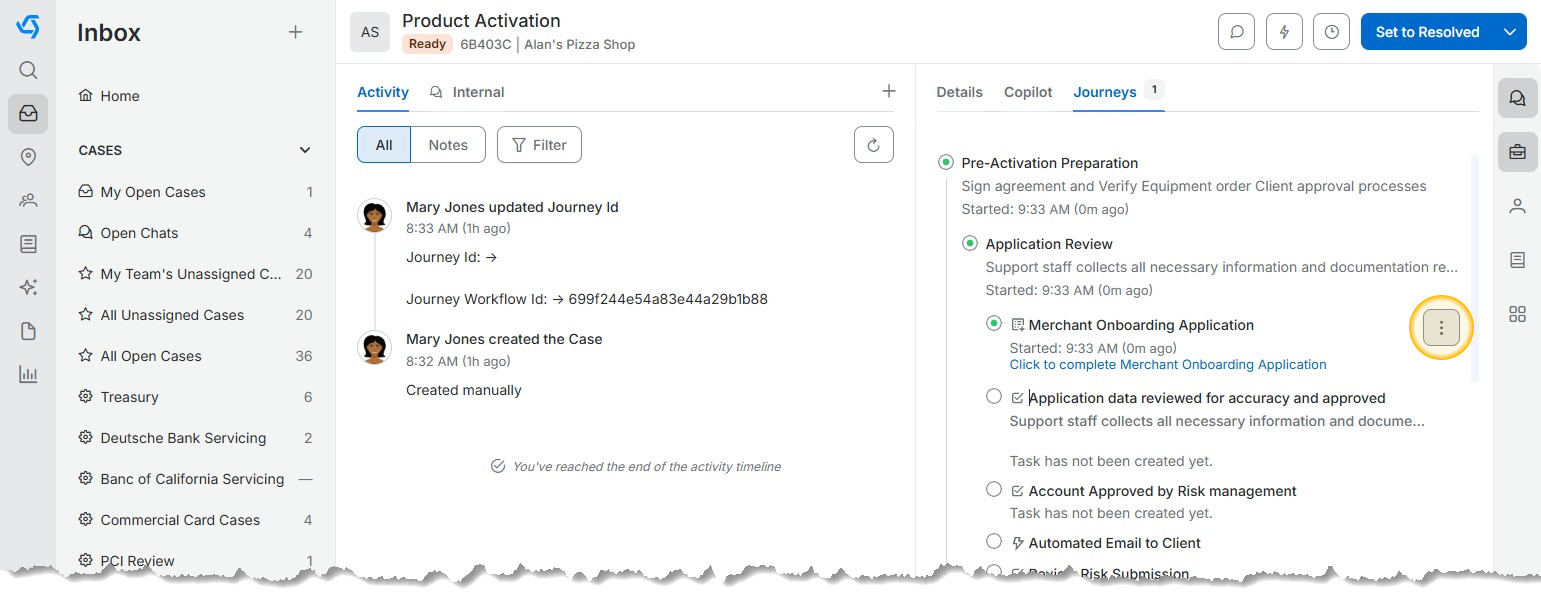Screen dimensions: 1541x592
Task: Refresh the activity timeline
Action: (873, 145)
